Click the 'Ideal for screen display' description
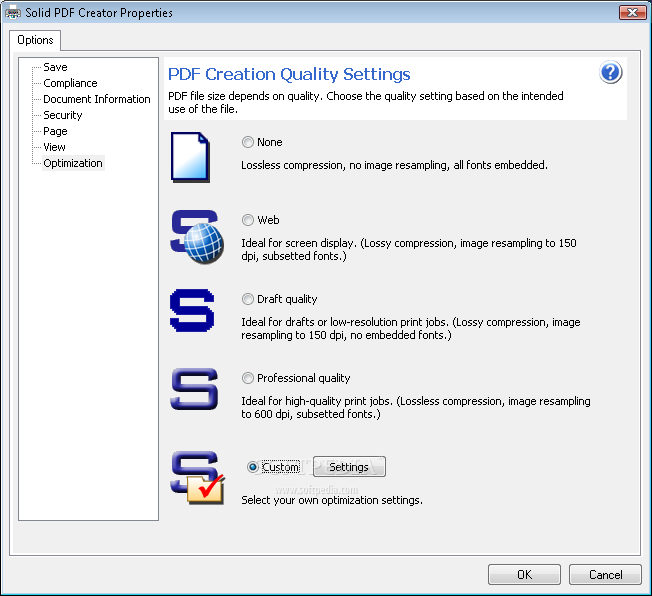This screenshot has width=652, height=596. point(409,249)
